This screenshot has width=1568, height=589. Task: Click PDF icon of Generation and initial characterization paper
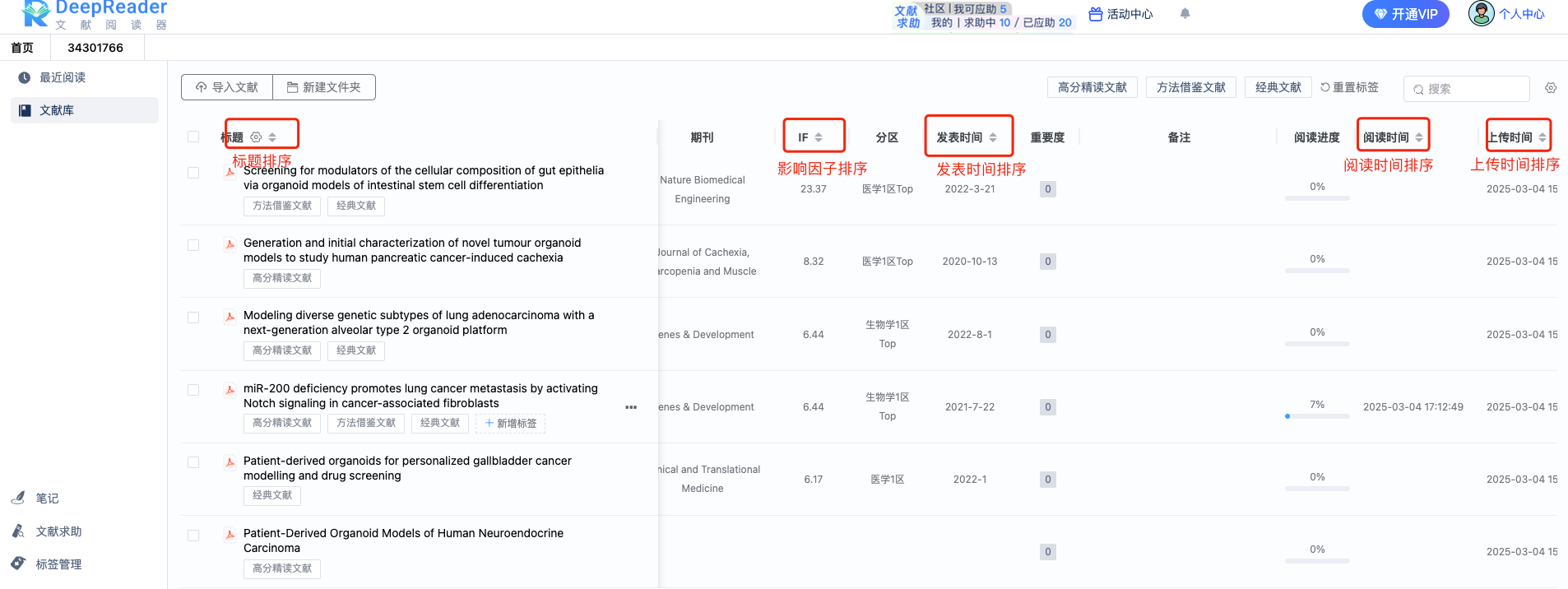point(230,243)
